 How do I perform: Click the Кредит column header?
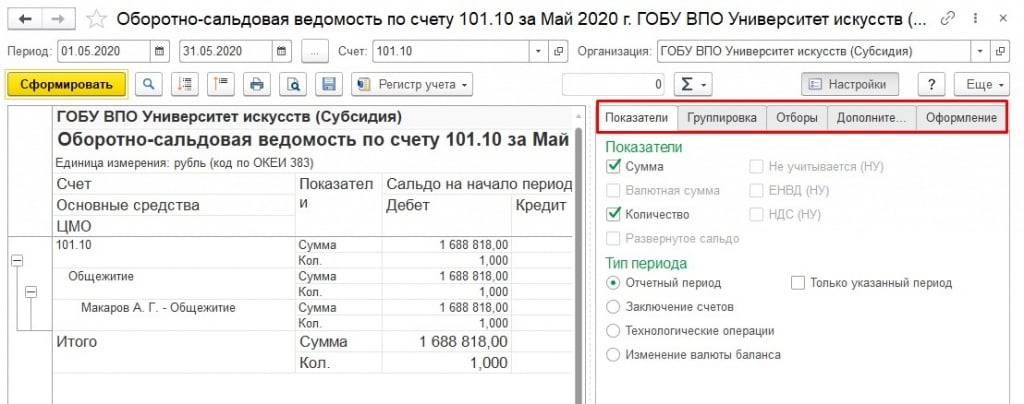[x=541, y=205]
